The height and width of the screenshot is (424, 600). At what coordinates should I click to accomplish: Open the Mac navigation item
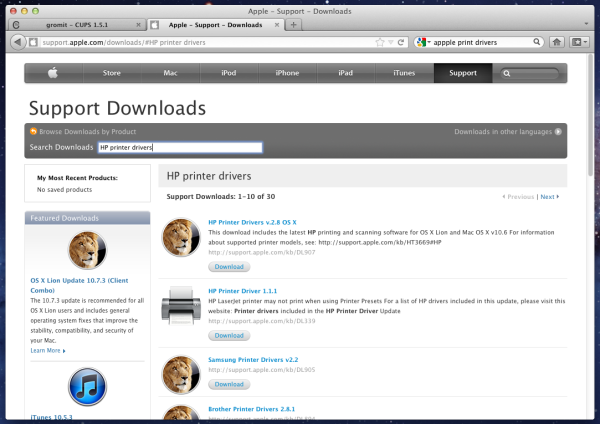tap(170, 73)
